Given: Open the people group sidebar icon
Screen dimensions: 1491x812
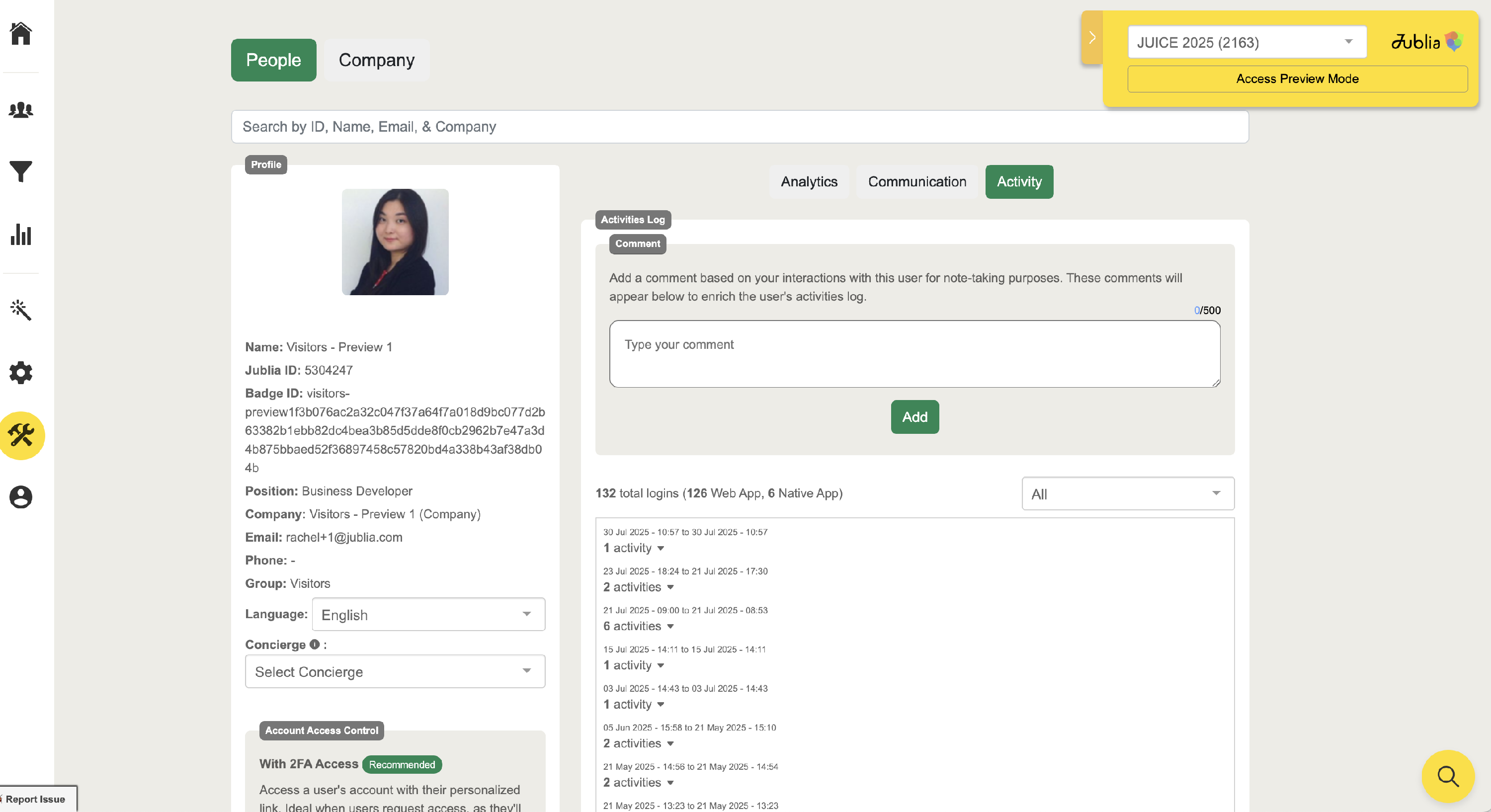Looking at the screenshot, I should [21, 109].
